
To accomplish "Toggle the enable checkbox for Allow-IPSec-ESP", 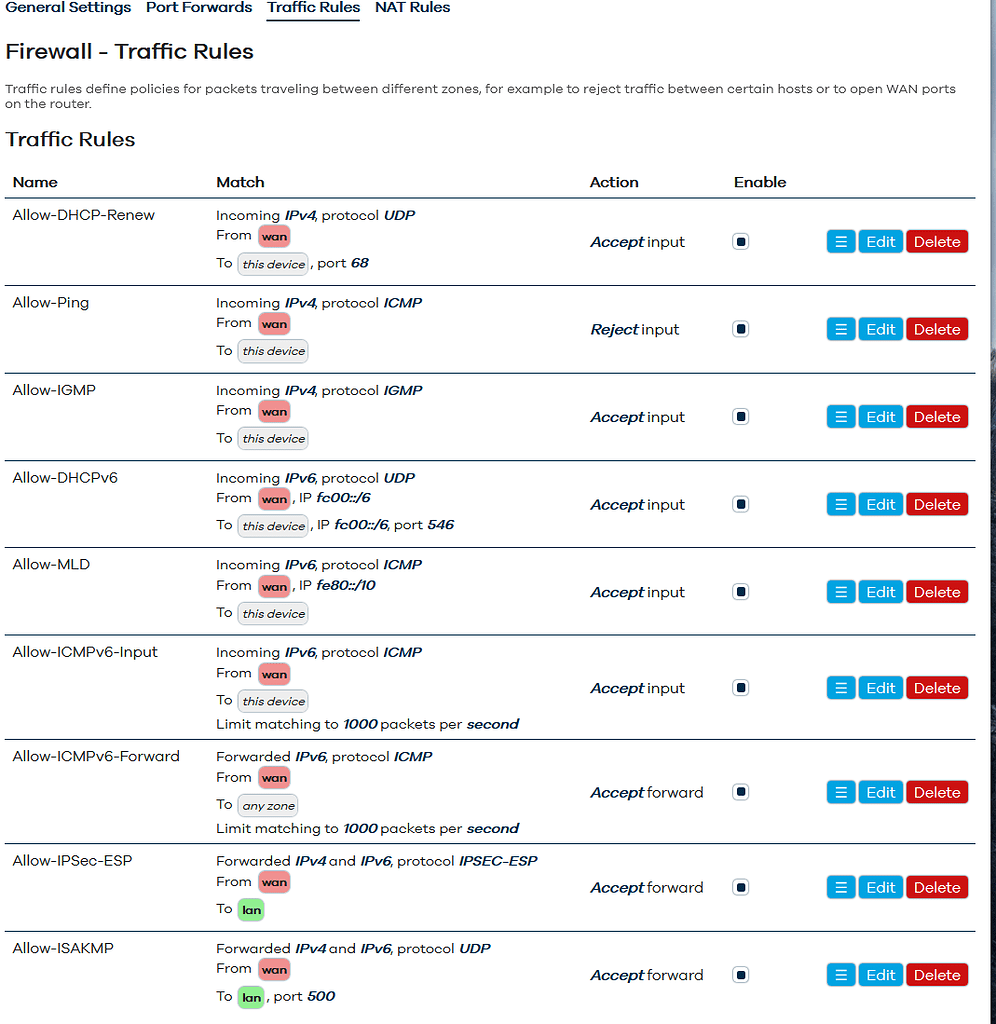I will coord(740,887).
